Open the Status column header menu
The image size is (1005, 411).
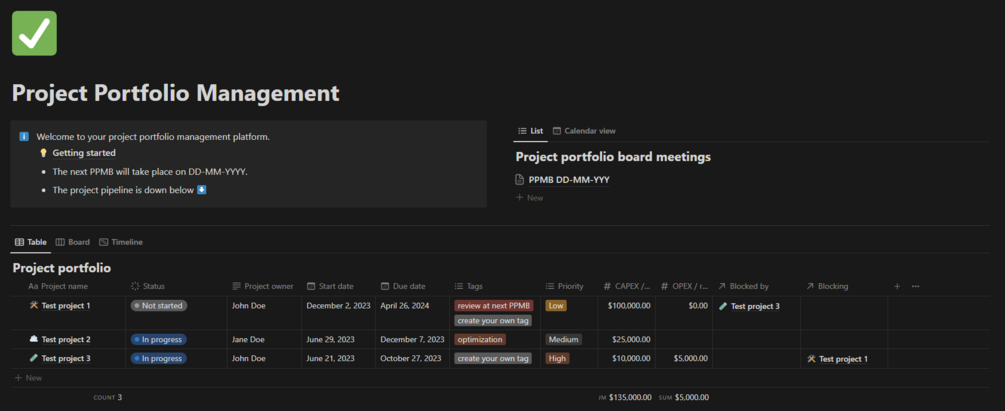click(x=154, y=286)
